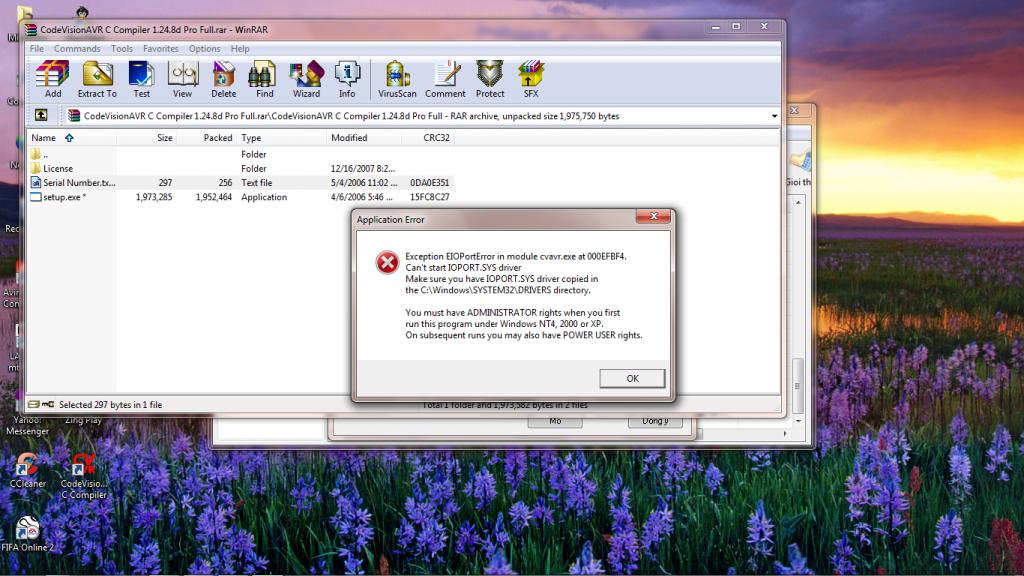Screen dimensions: 1024x576
Task: Sort file list by Name column
Action: point(72,138)
